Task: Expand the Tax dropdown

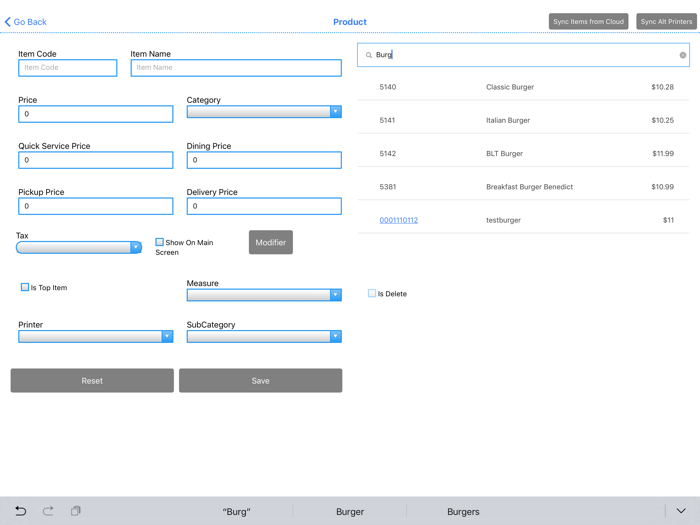Action: pos(79,247)
